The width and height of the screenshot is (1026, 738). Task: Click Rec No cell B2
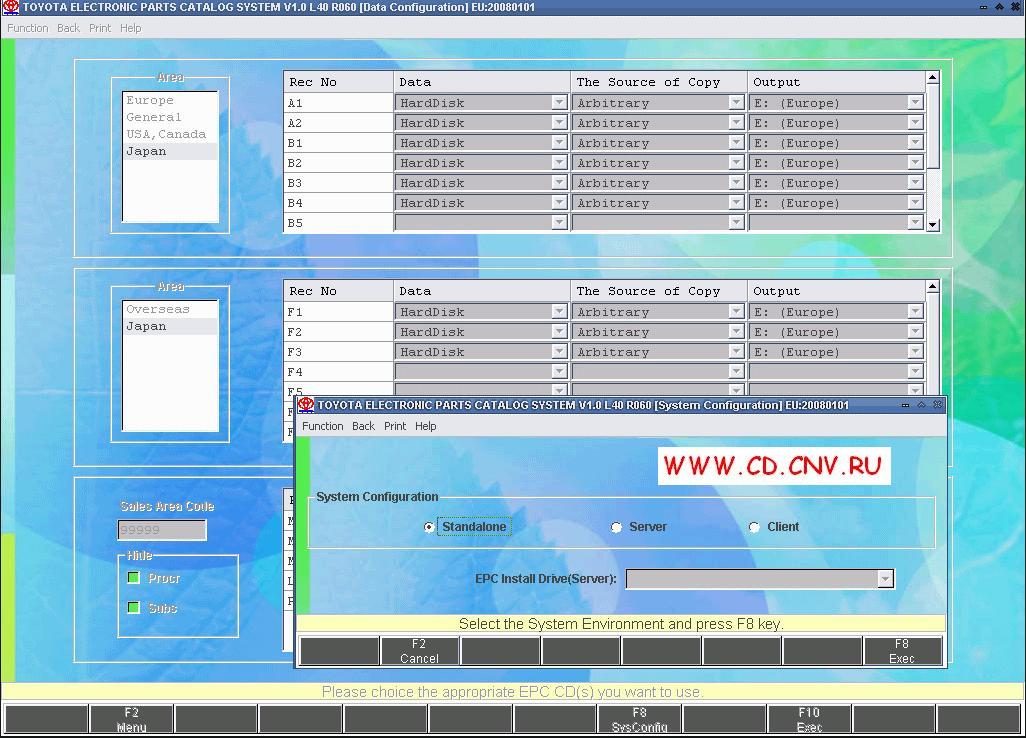[x=338, y=163]
